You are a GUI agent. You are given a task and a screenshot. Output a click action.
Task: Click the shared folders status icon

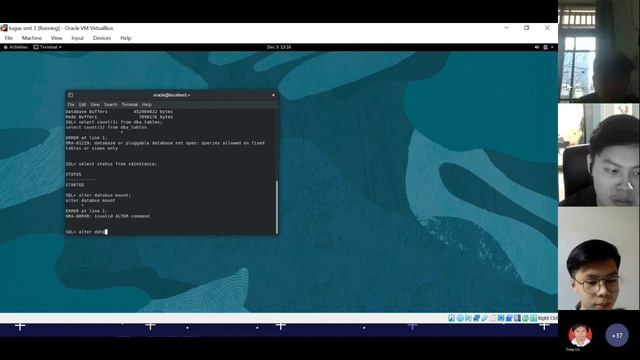[493, 318]
